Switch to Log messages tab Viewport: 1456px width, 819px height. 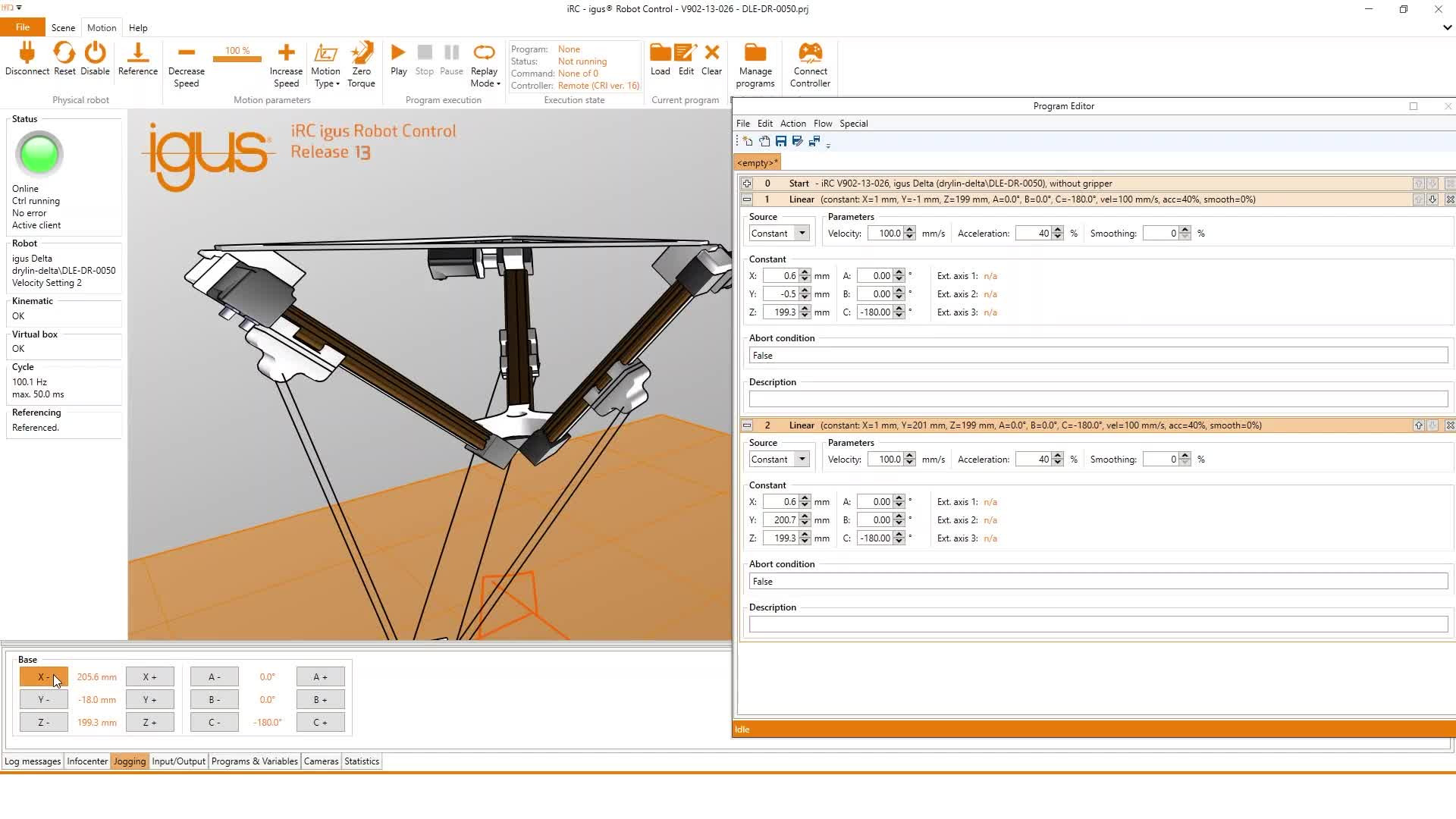coord(33,761)
